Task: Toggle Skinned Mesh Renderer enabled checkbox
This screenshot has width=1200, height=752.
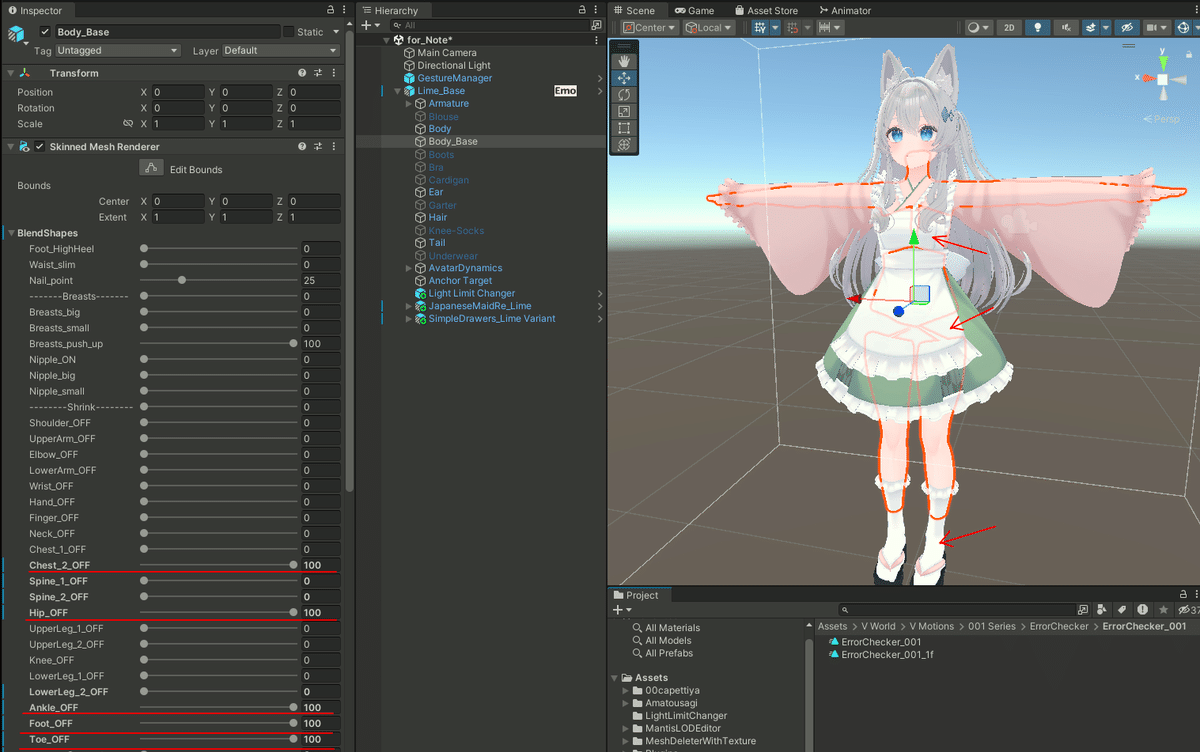Action: tap(40, 147)
